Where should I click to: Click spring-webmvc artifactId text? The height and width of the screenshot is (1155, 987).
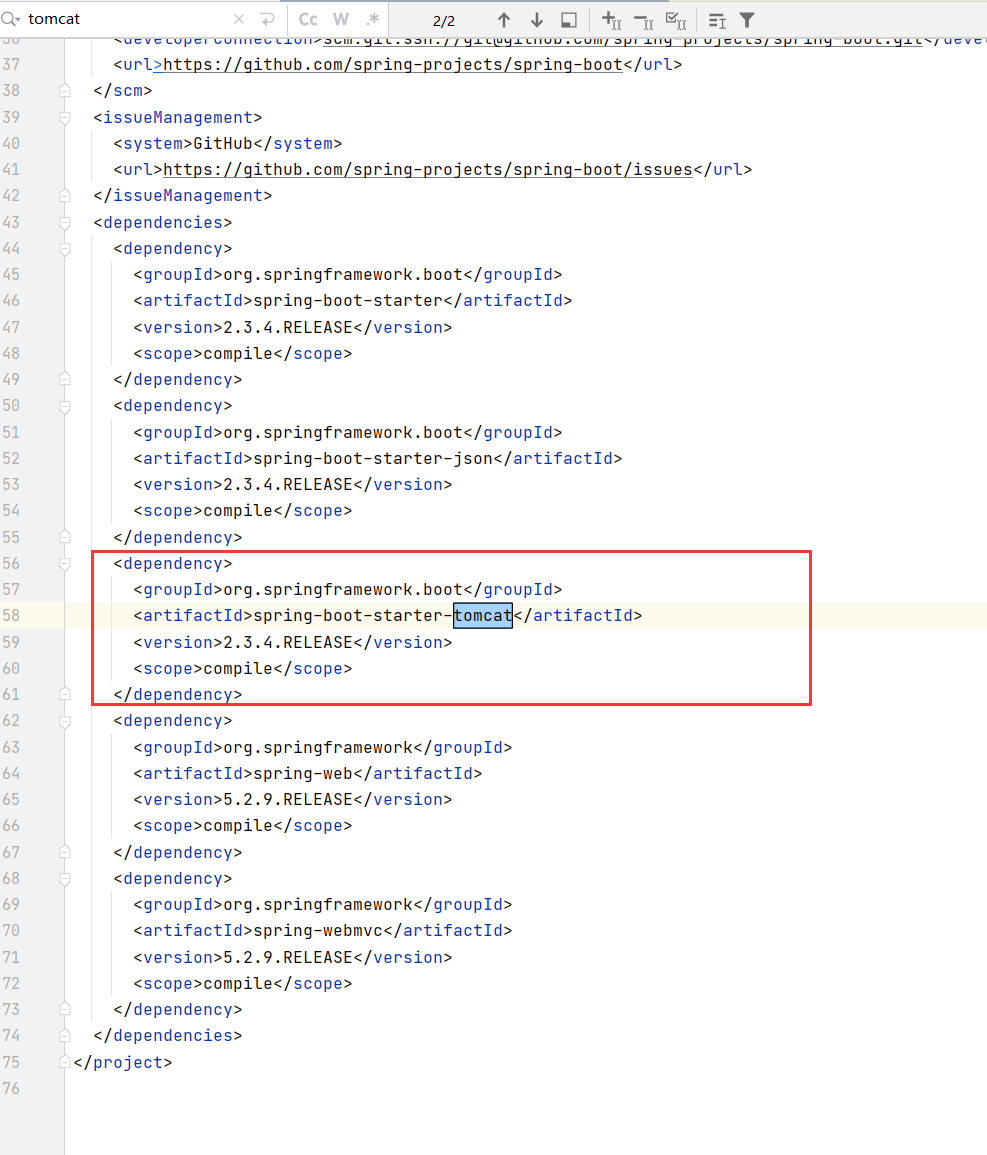(x=317, y=931)
